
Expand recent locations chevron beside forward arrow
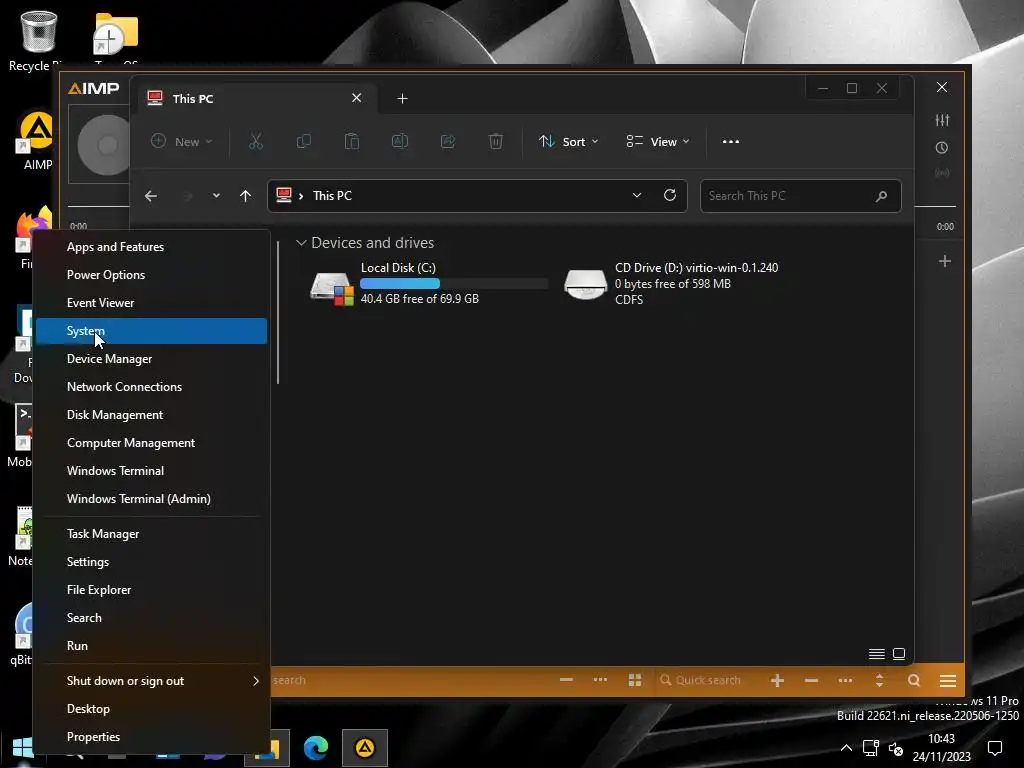(x=216, y=196)
